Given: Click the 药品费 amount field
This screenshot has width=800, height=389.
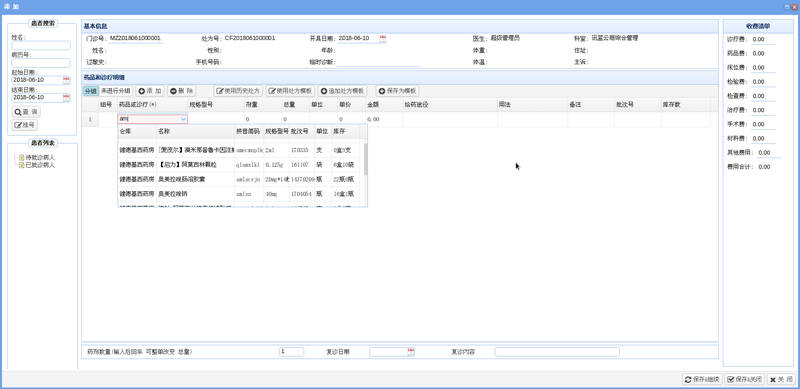Looking at the screenshot, I should pyautogui.click(x=763, y=54).
